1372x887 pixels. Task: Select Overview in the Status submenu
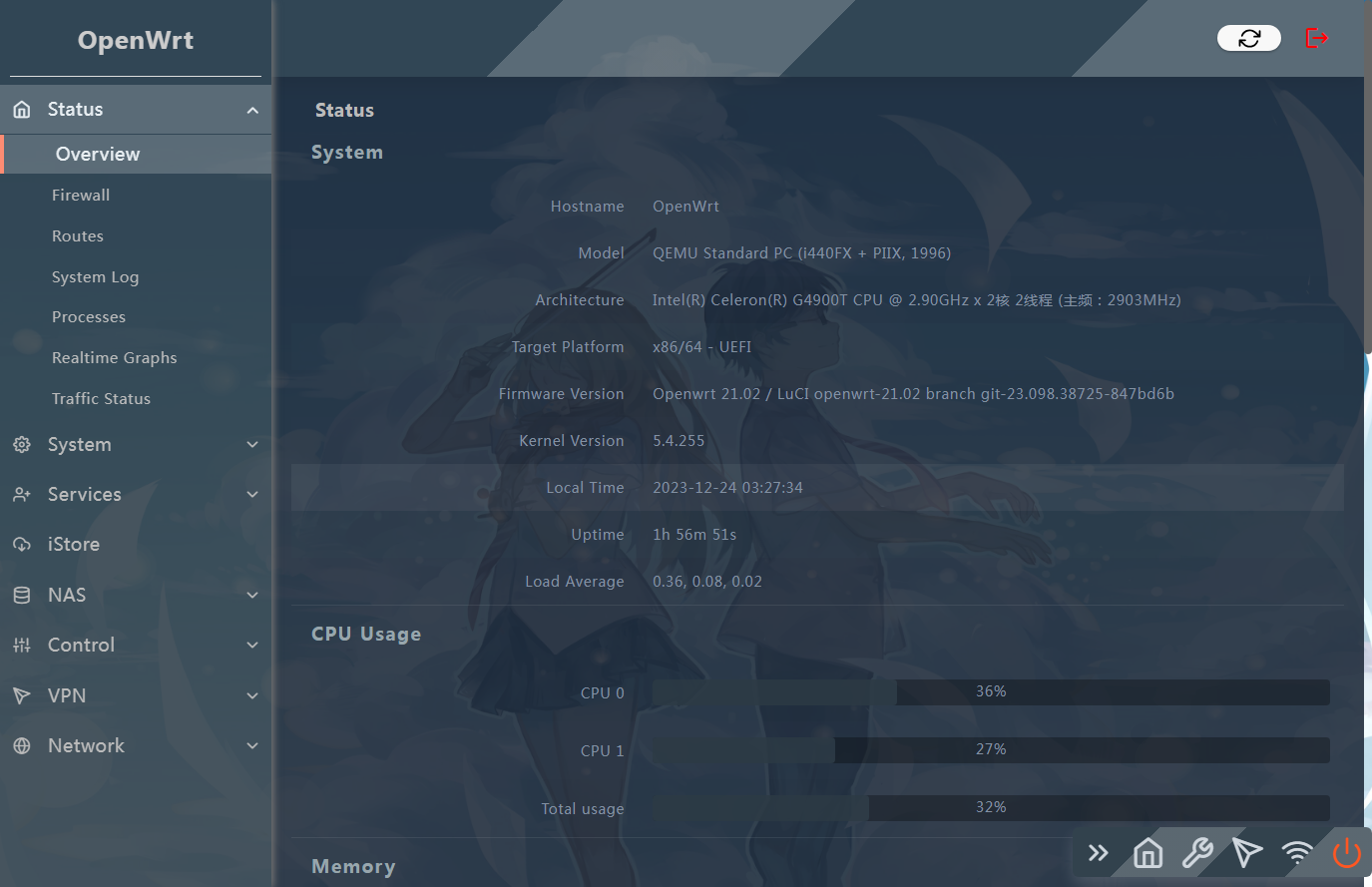(136, 154)
